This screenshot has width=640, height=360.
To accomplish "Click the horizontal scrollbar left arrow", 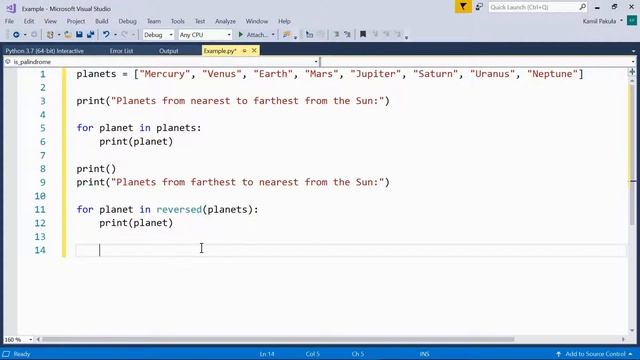I will coord(38,340).
